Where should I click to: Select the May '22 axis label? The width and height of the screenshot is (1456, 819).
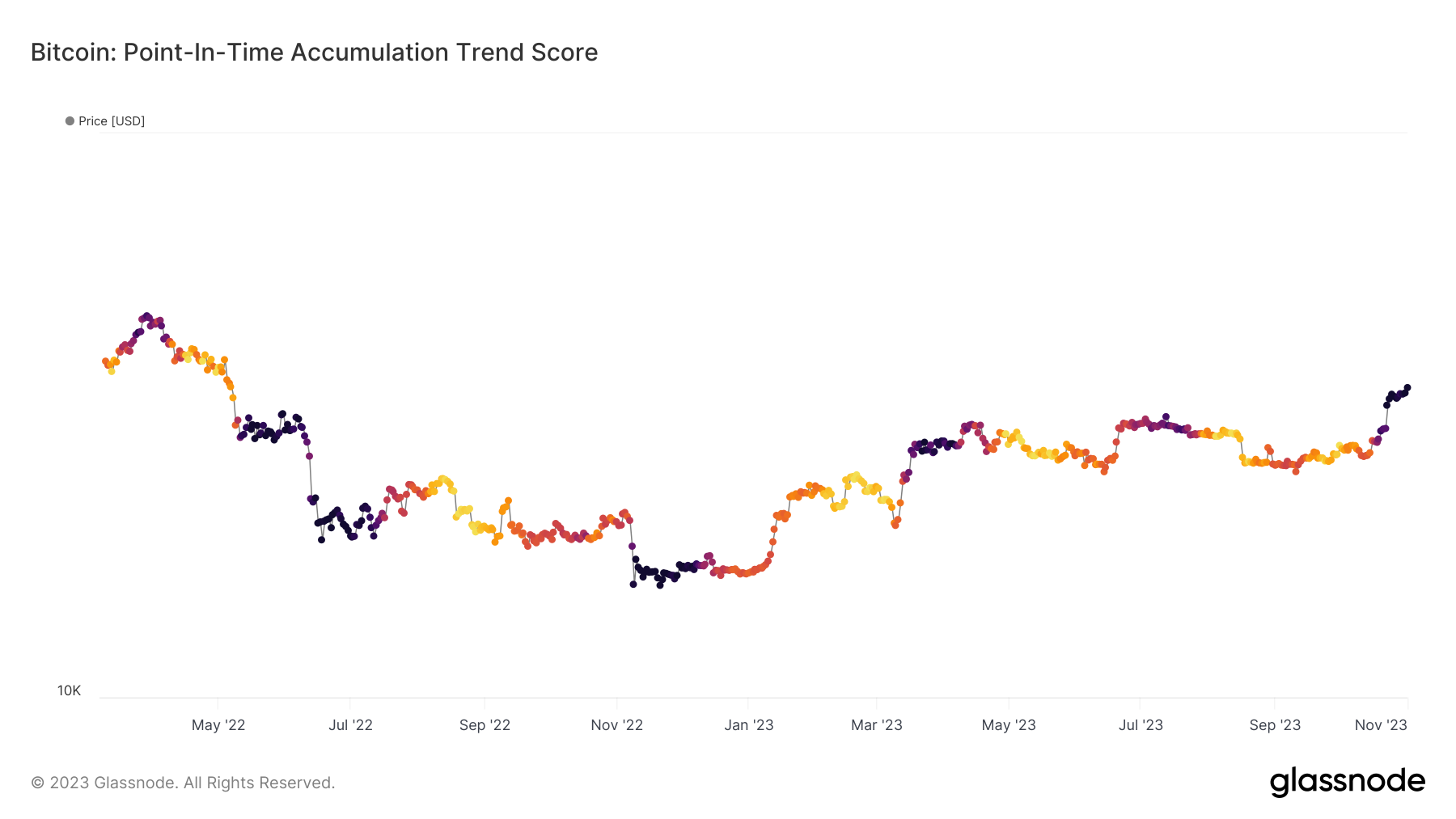click(218, 725)
